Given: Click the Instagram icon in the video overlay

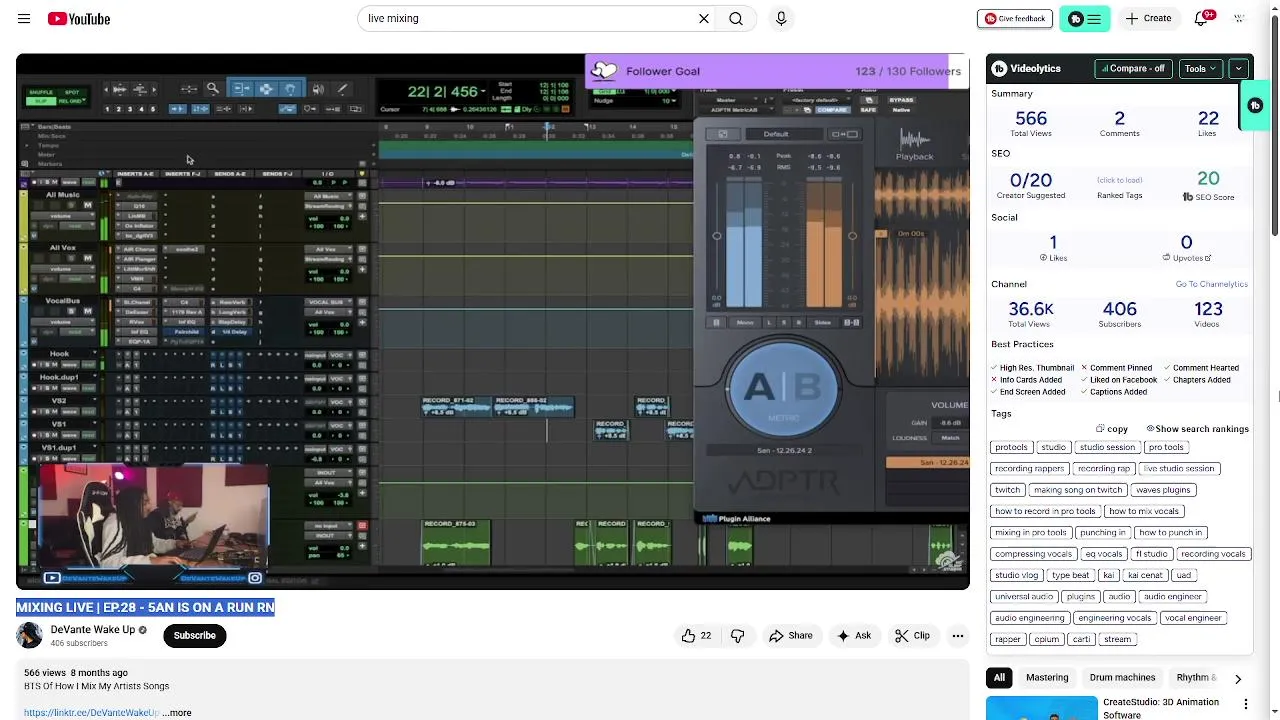Looking at the screenshot, I should (x=255, y=578).
